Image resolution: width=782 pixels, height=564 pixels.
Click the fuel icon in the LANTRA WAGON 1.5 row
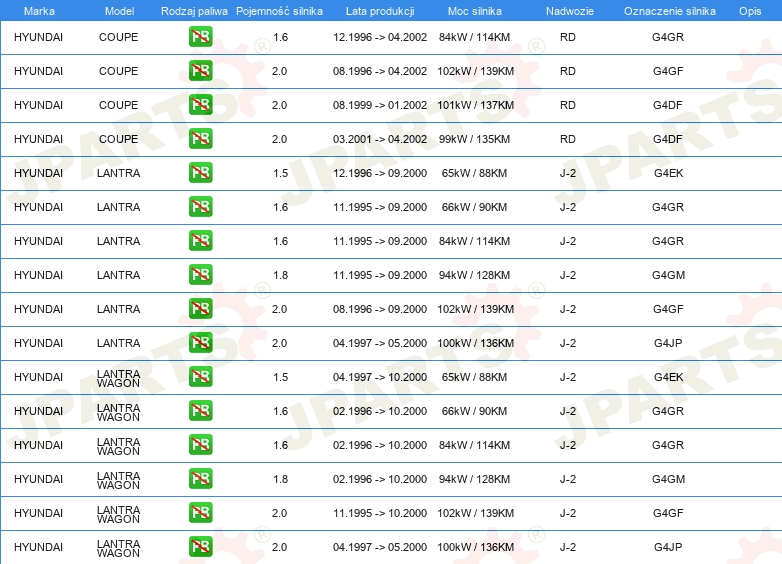tap(200, 376)
